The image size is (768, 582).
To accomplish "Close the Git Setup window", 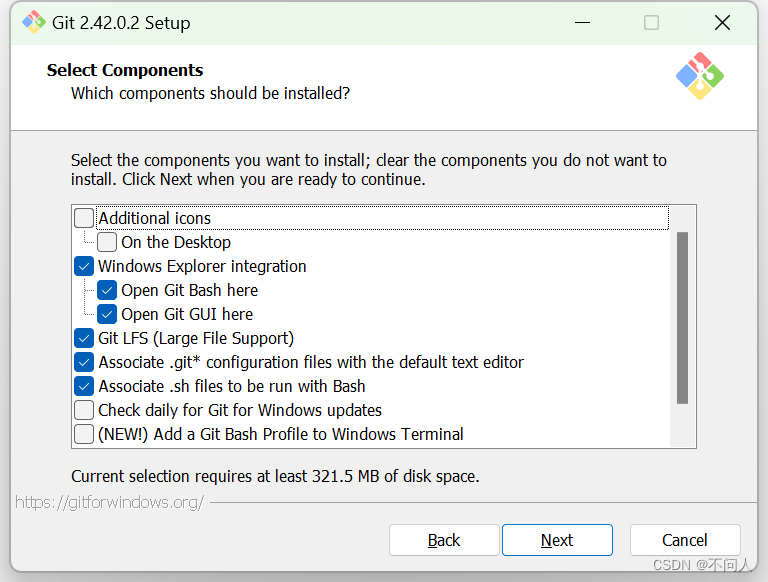I will coord(722,22).
